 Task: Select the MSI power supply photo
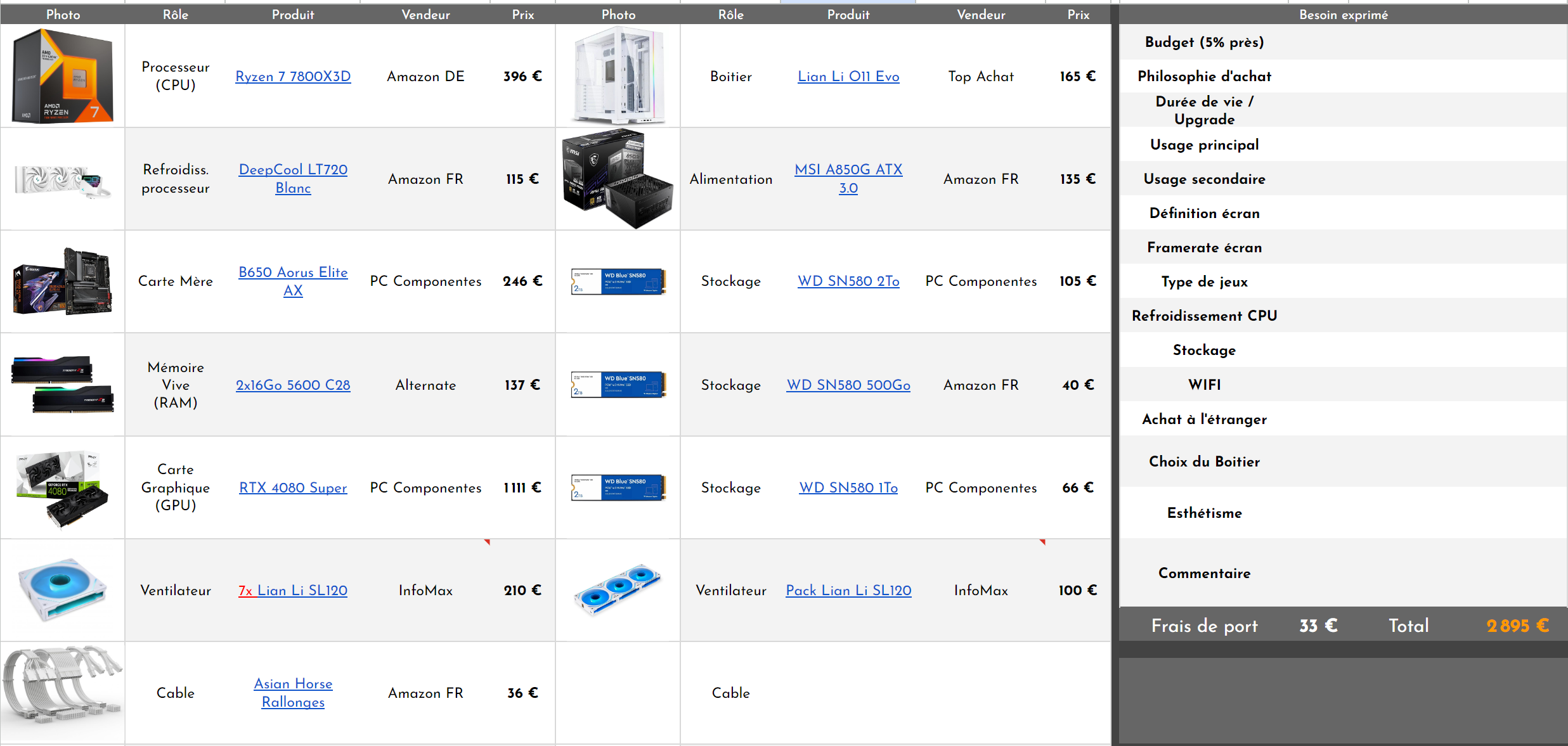[x=618, y=179]
